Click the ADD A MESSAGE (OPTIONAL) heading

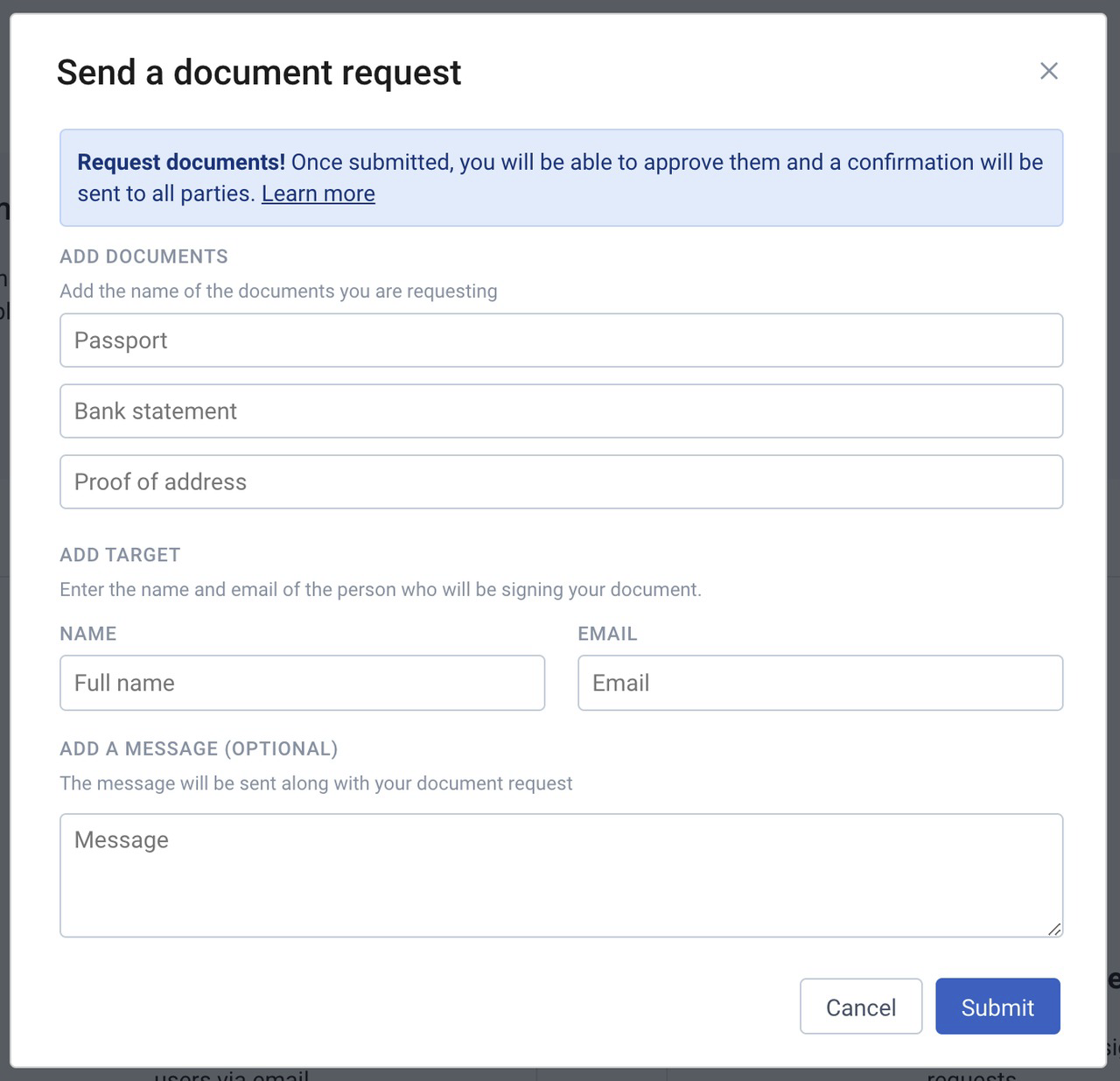click(199, 748)
